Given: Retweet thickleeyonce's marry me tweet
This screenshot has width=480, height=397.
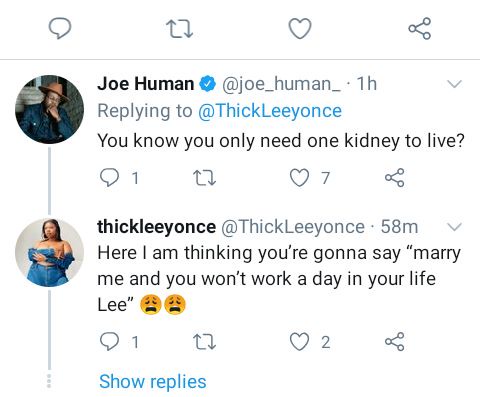Looking at the screenshot, I should pos(205,342).
